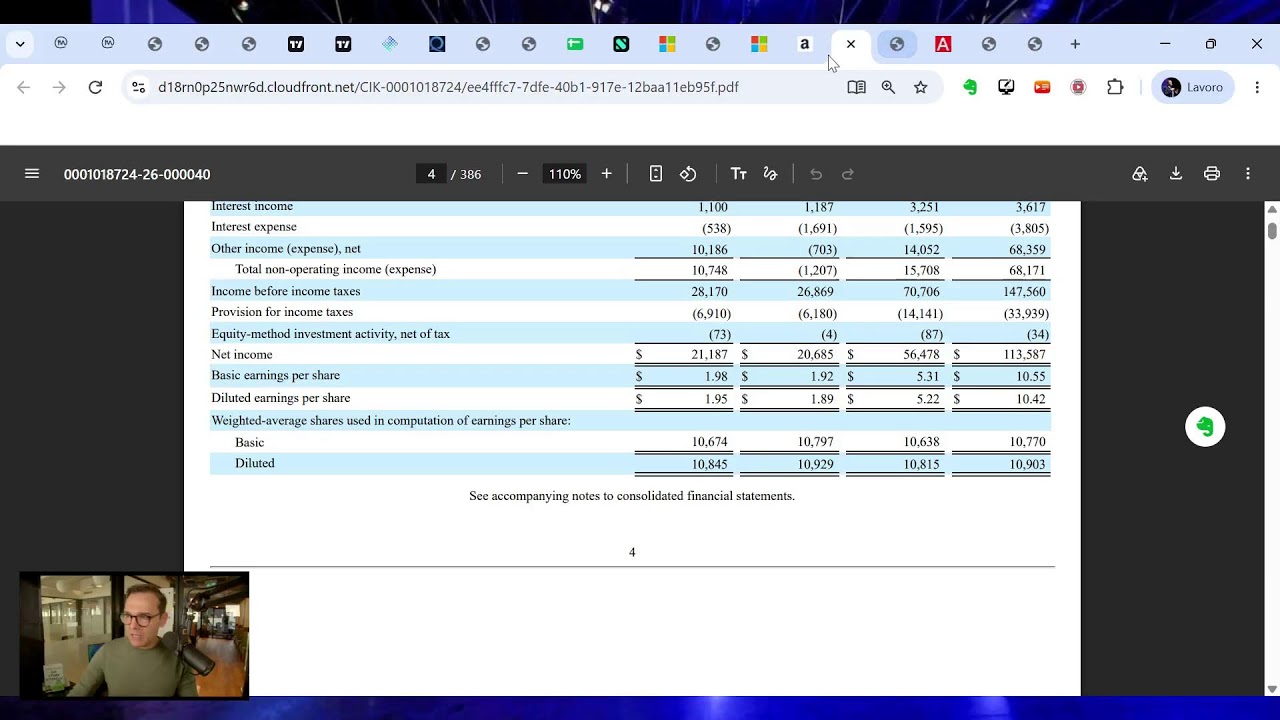Click the page number field showing 4
Viewport: 1280px width, 720px height.
[x=431, y=174]
